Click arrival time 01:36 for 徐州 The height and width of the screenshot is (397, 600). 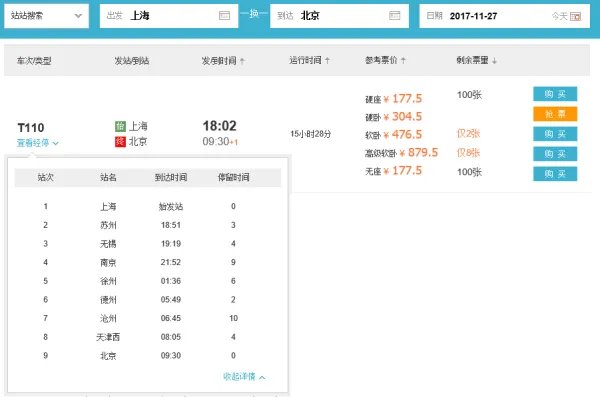click(x=171, y=281)
